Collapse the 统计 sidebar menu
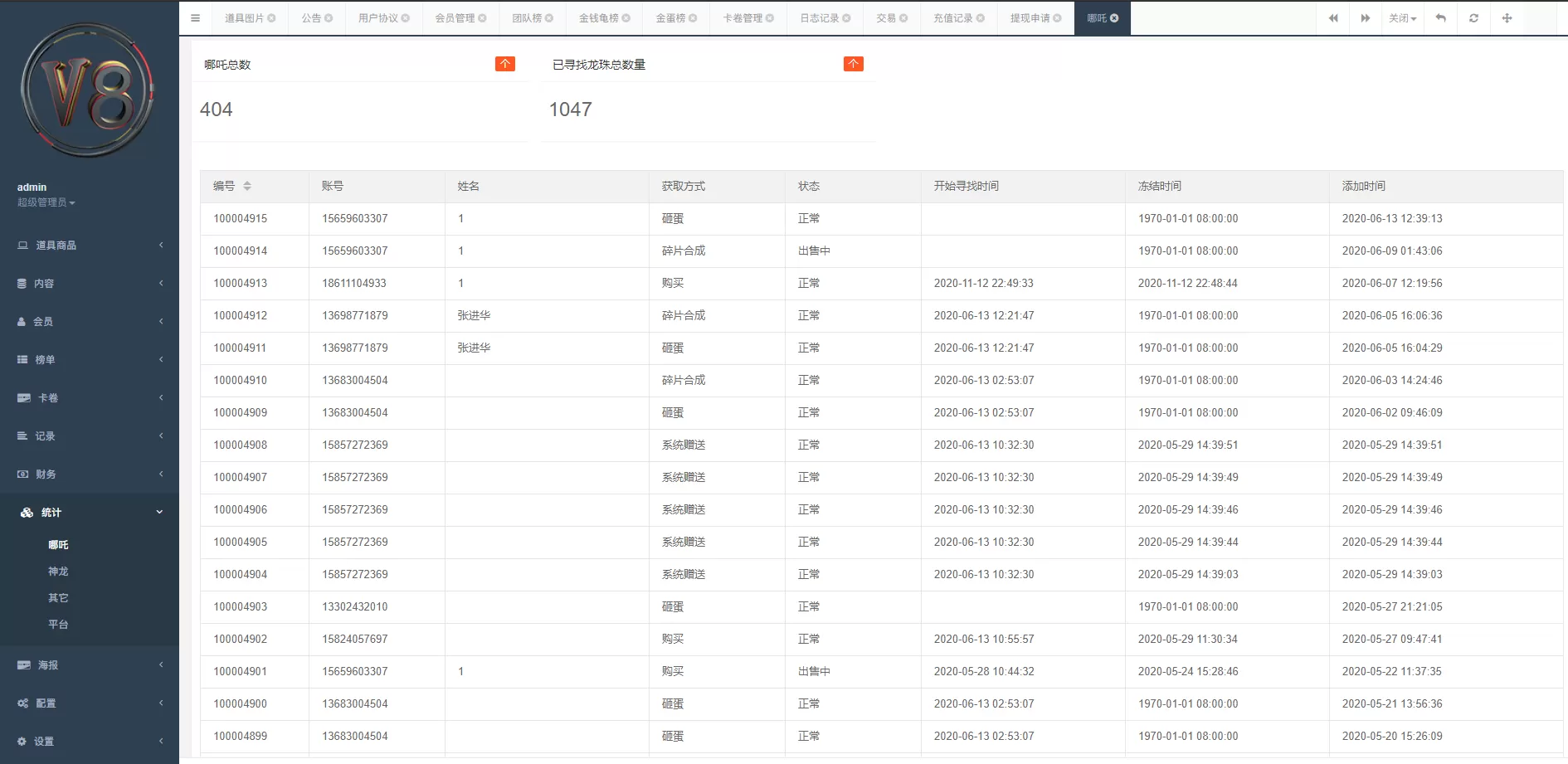This screenshot has height=764, width=1568. pos(90,513)
